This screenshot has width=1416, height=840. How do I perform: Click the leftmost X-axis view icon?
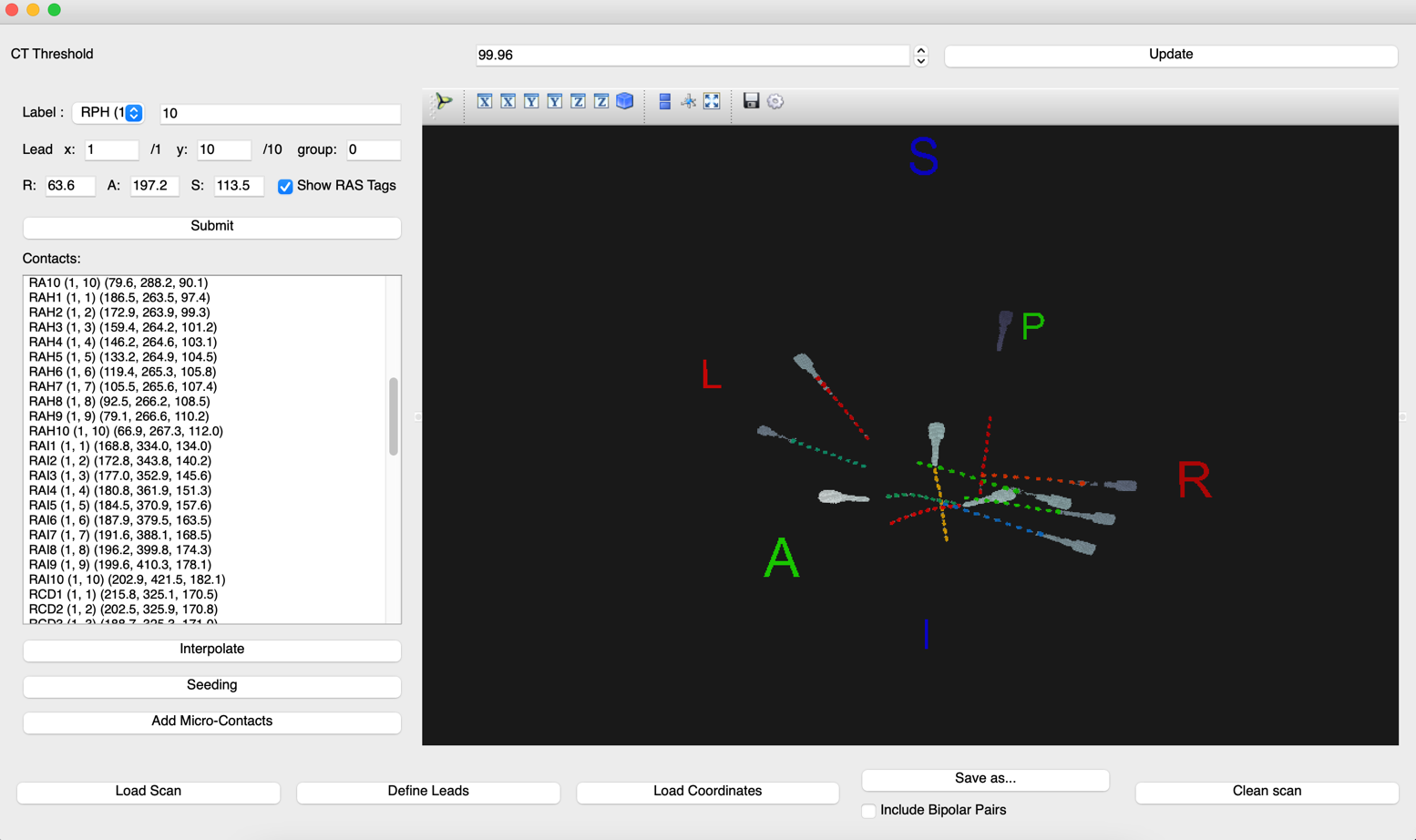[x=485, y=101]
